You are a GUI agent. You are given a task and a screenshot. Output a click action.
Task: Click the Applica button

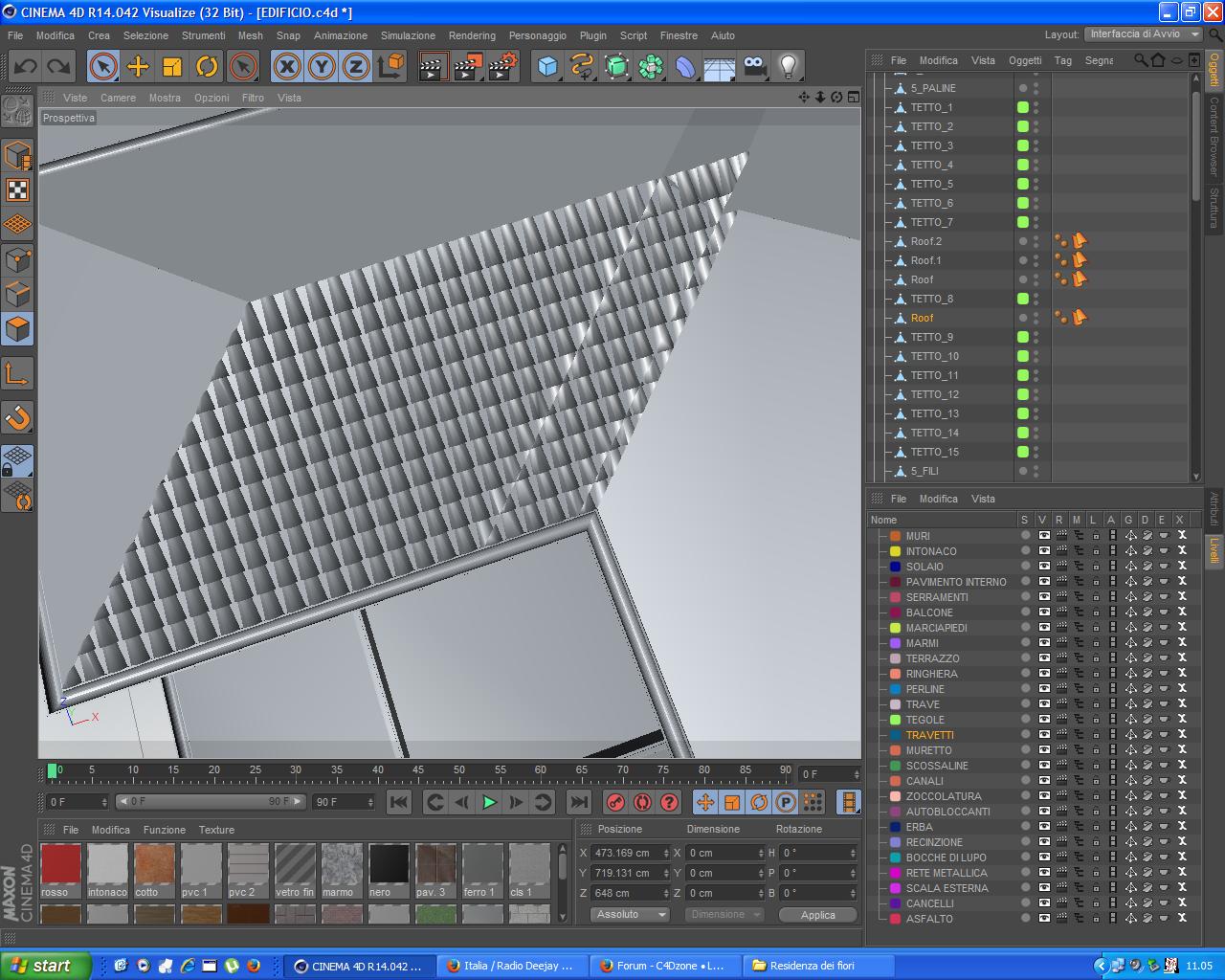point(818,915)
